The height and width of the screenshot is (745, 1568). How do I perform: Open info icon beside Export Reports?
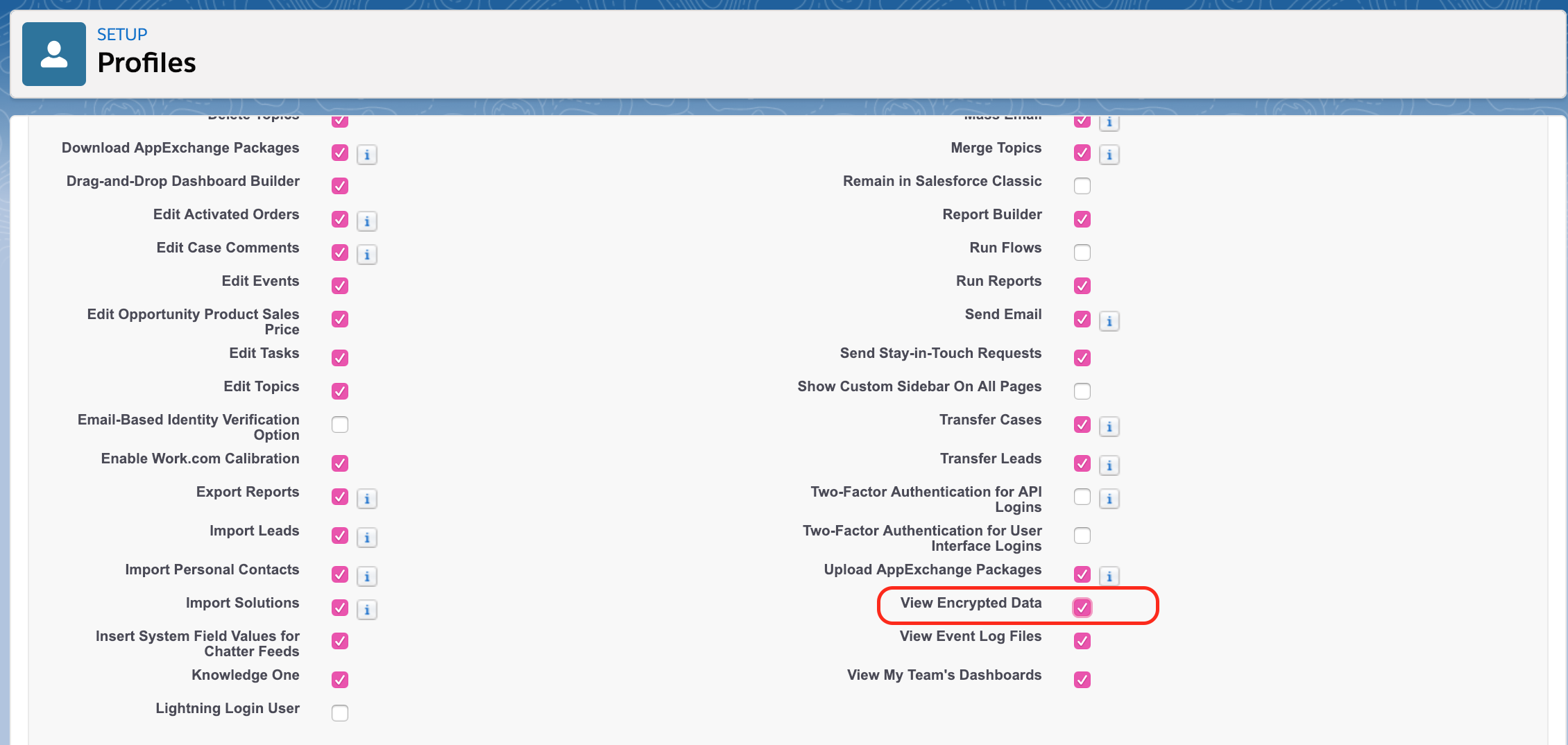pyautogui.click(x=367, y=499)
